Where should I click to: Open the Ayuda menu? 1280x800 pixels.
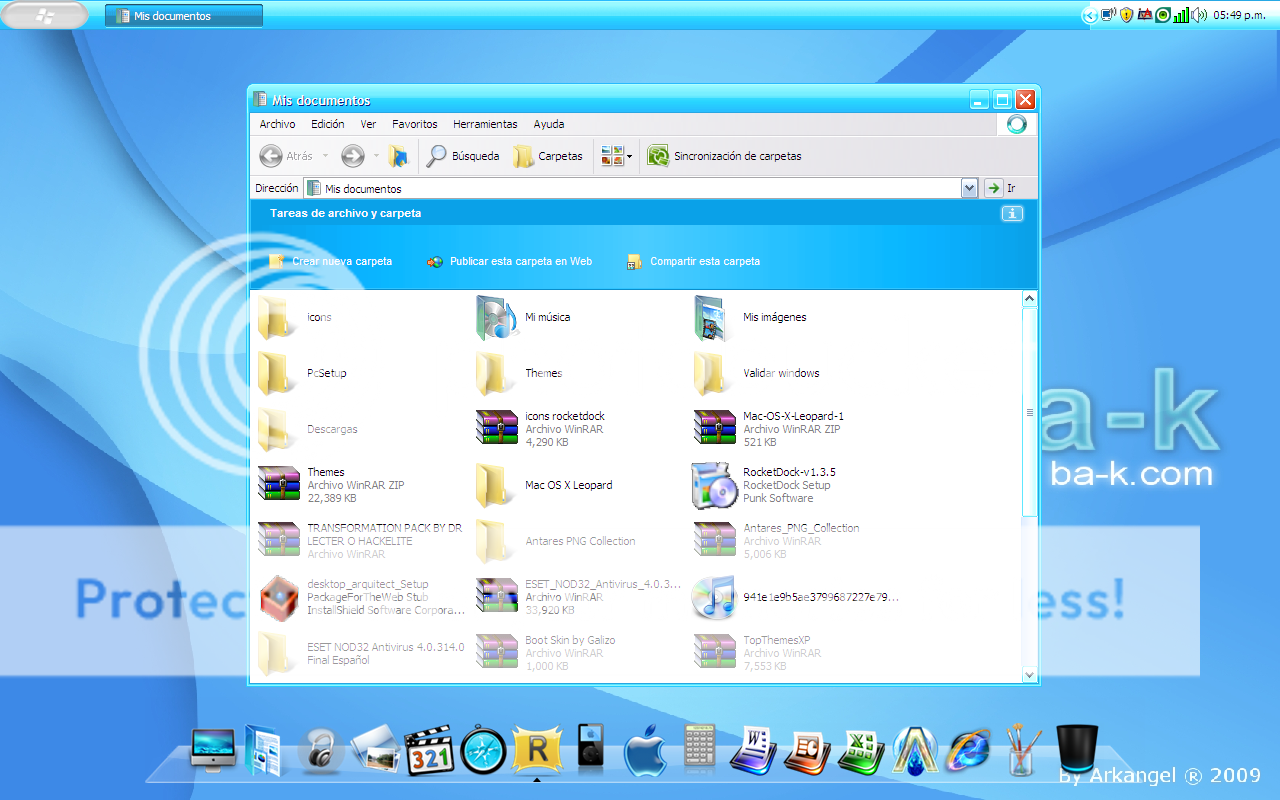[548, 124]
